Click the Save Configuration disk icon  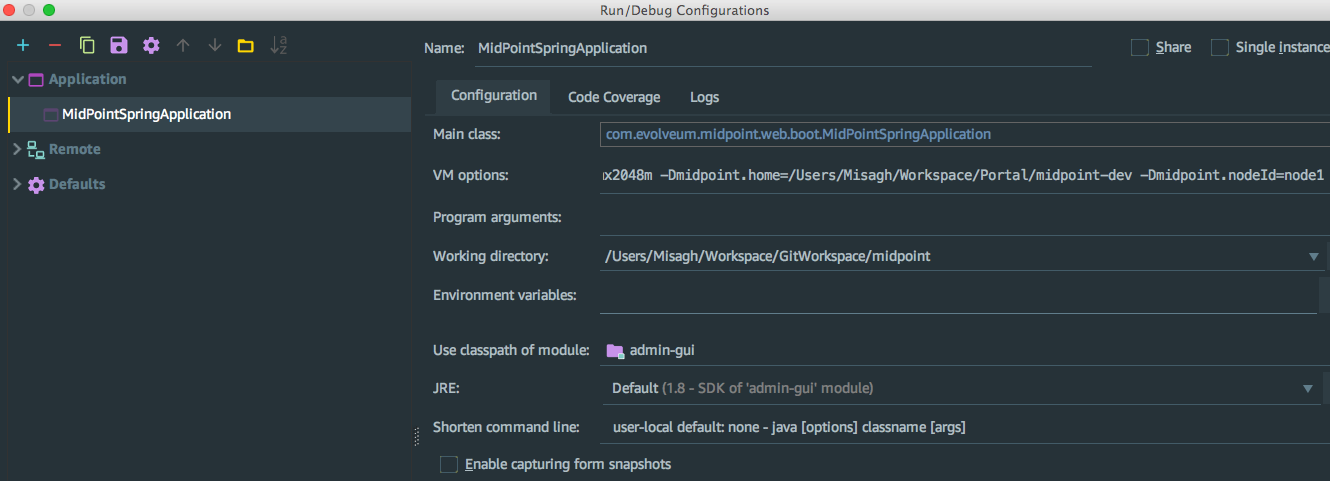119,45
